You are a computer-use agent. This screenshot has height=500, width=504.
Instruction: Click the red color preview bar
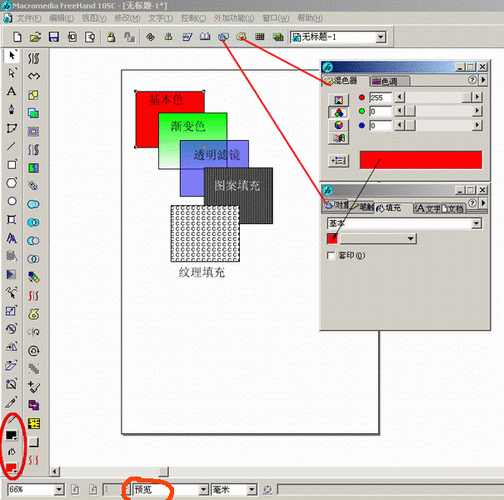[x=421, y=160]
